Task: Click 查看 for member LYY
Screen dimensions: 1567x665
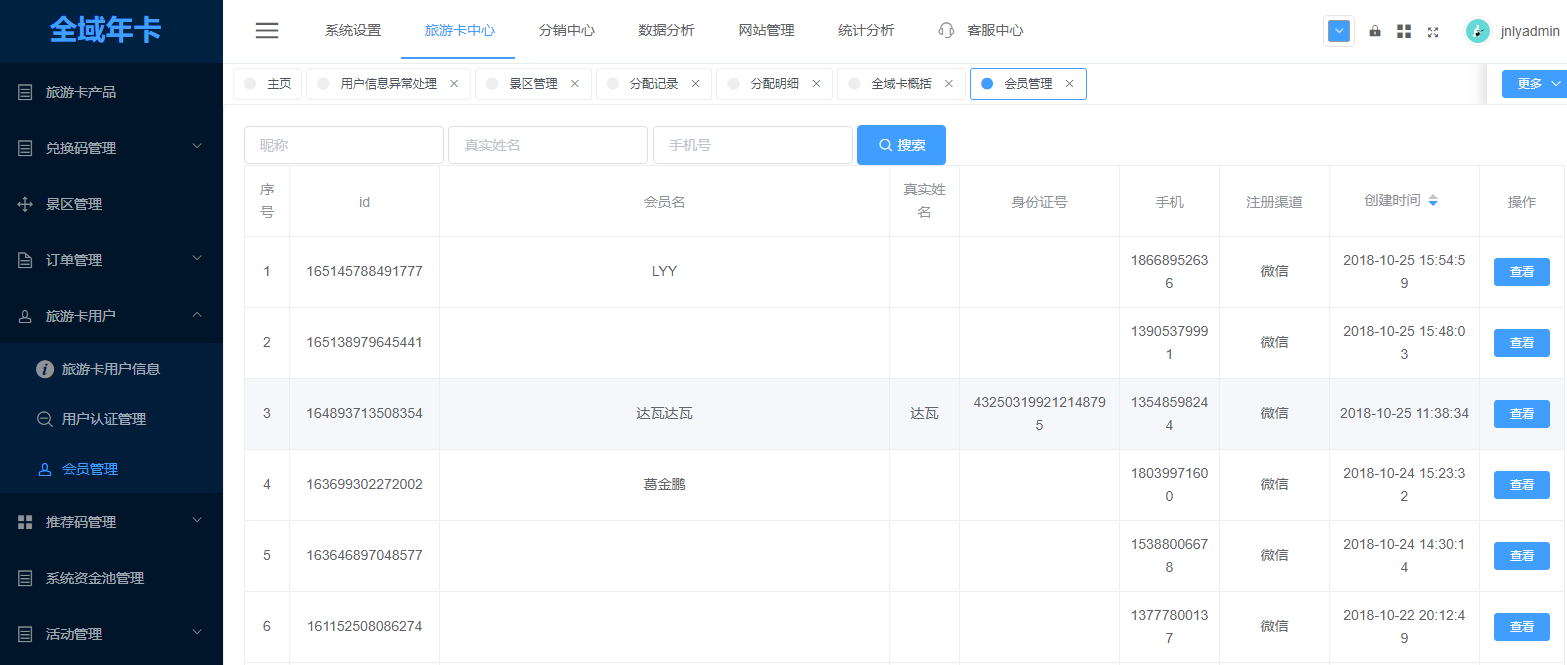Action: pos(1521,272)
